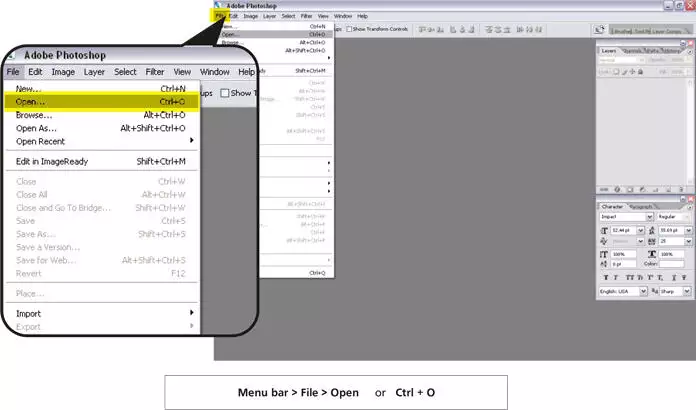Switch to the Paragraph tab
This screenshot has width=696, height=410.
[x=641, y=207]
